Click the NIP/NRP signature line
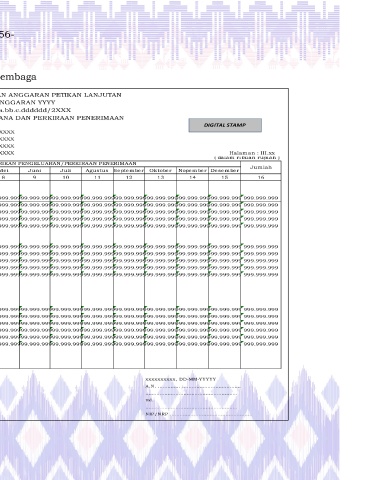 [192, 414]
